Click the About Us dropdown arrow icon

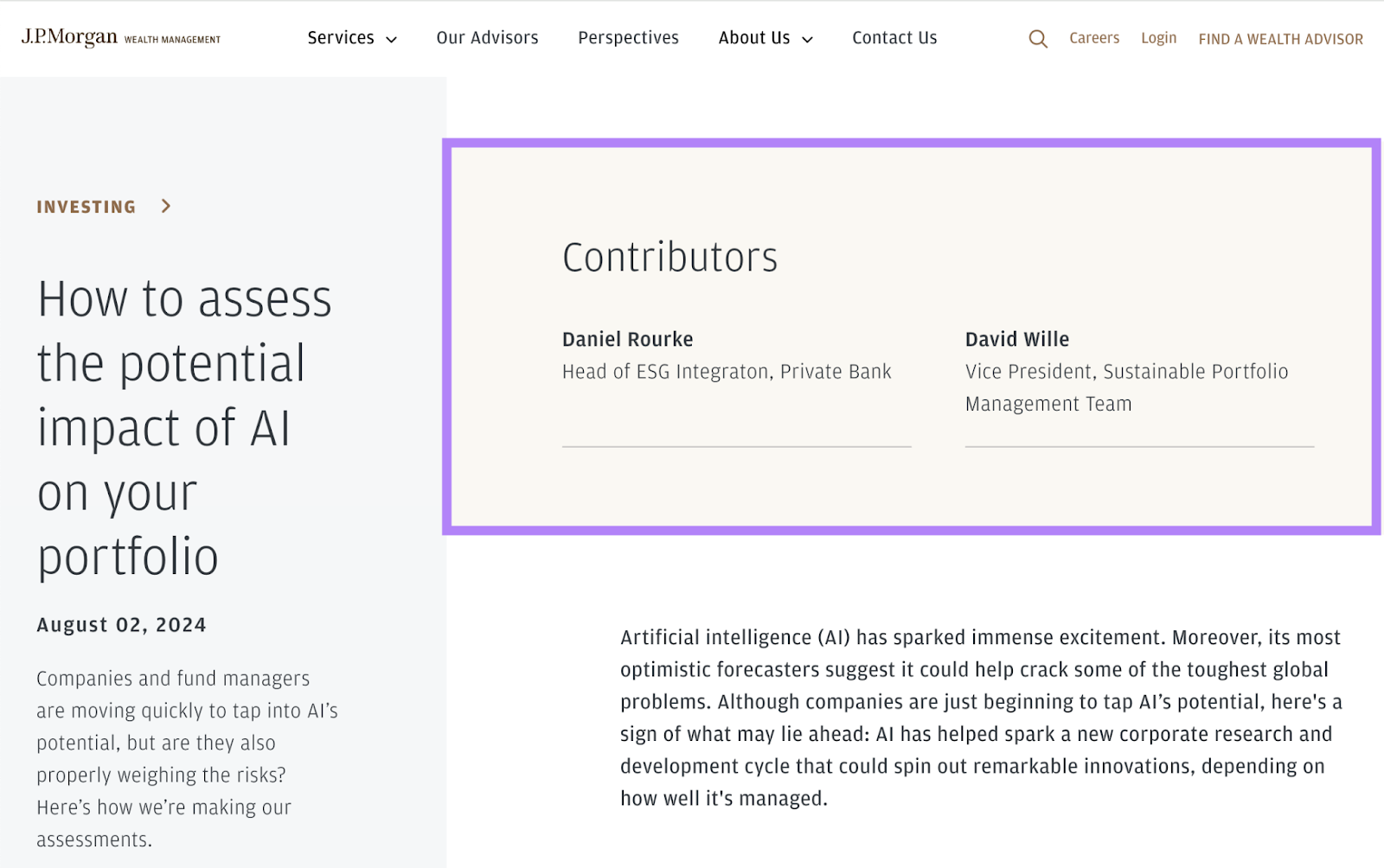(808, 39)
